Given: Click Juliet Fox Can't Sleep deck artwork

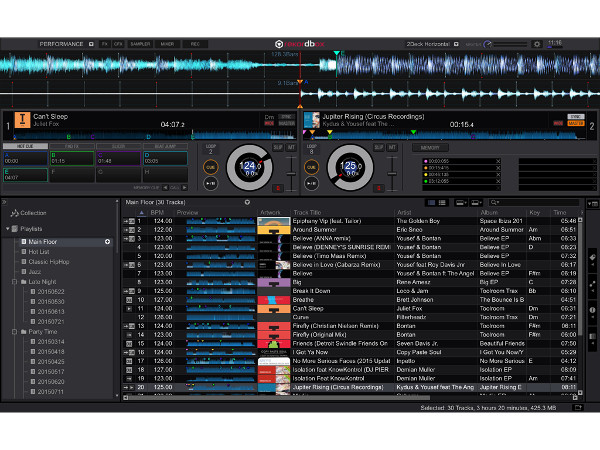Looking at the screenshot, I should click(x=22, y=120).
